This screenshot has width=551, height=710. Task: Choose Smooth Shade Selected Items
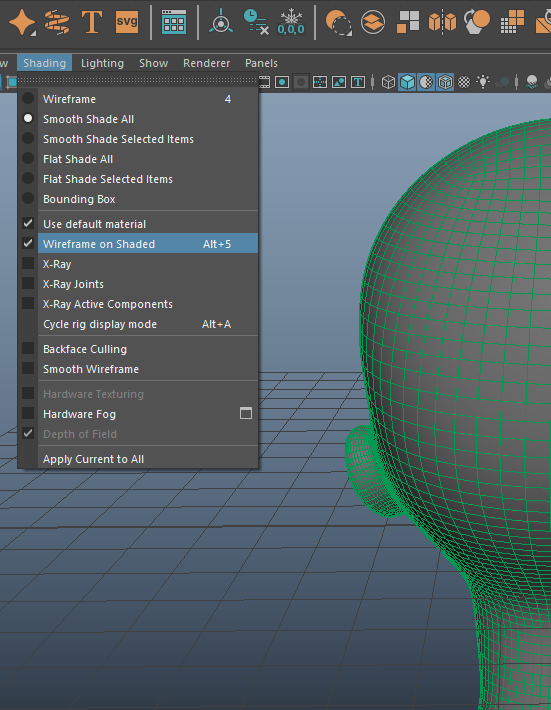coord(138,139)
